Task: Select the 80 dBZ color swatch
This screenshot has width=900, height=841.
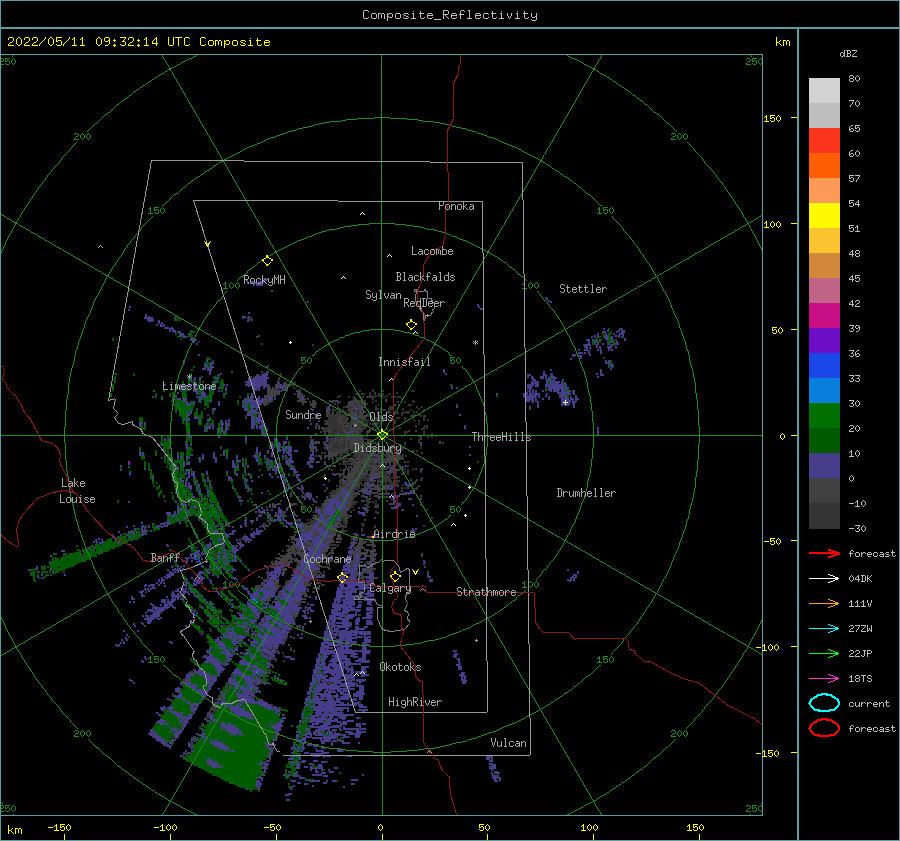Action: tap(824, 91)
